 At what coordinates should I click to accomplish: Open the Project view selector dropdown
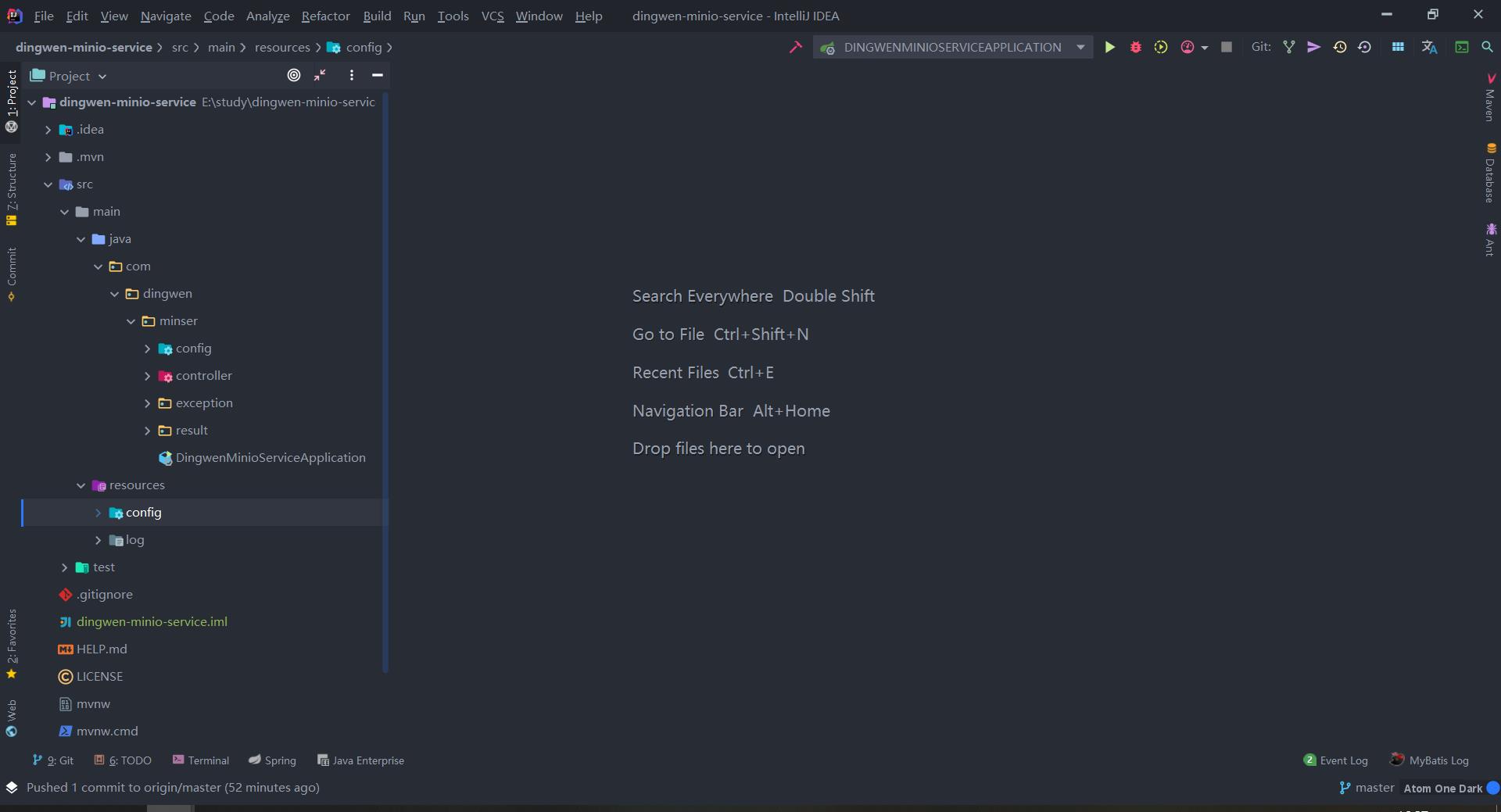click(x=68, y=76)
